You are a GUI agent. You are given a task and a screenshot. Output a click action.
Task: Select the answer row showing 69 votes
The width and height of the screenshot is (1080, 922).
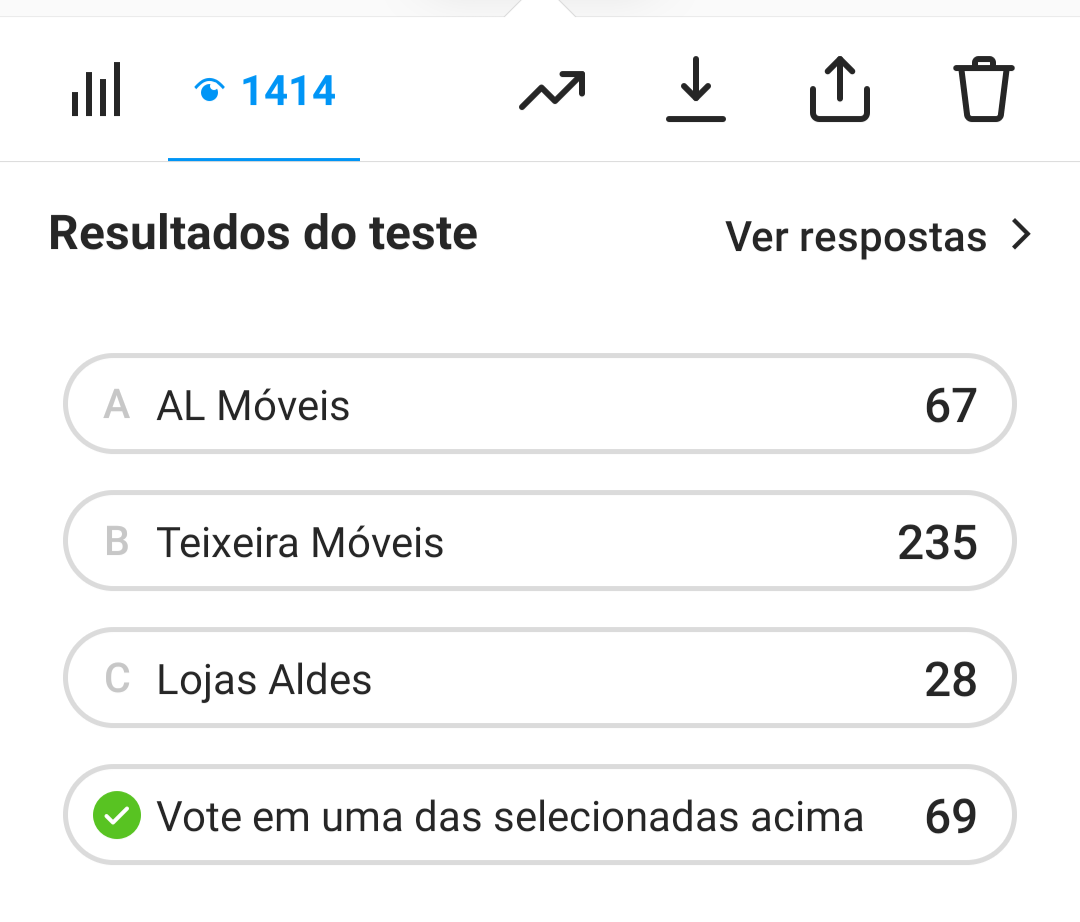pos(540,815)
